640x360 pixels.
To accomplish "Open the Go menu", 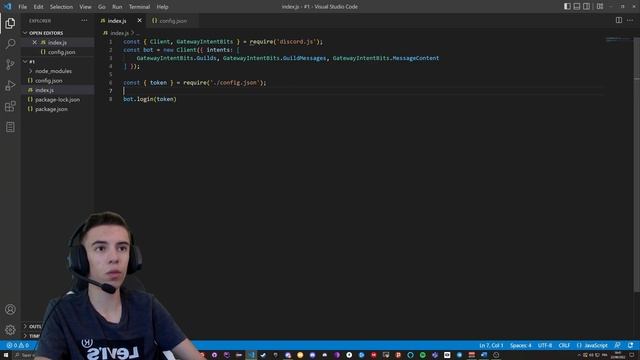I will coord(102,7).
